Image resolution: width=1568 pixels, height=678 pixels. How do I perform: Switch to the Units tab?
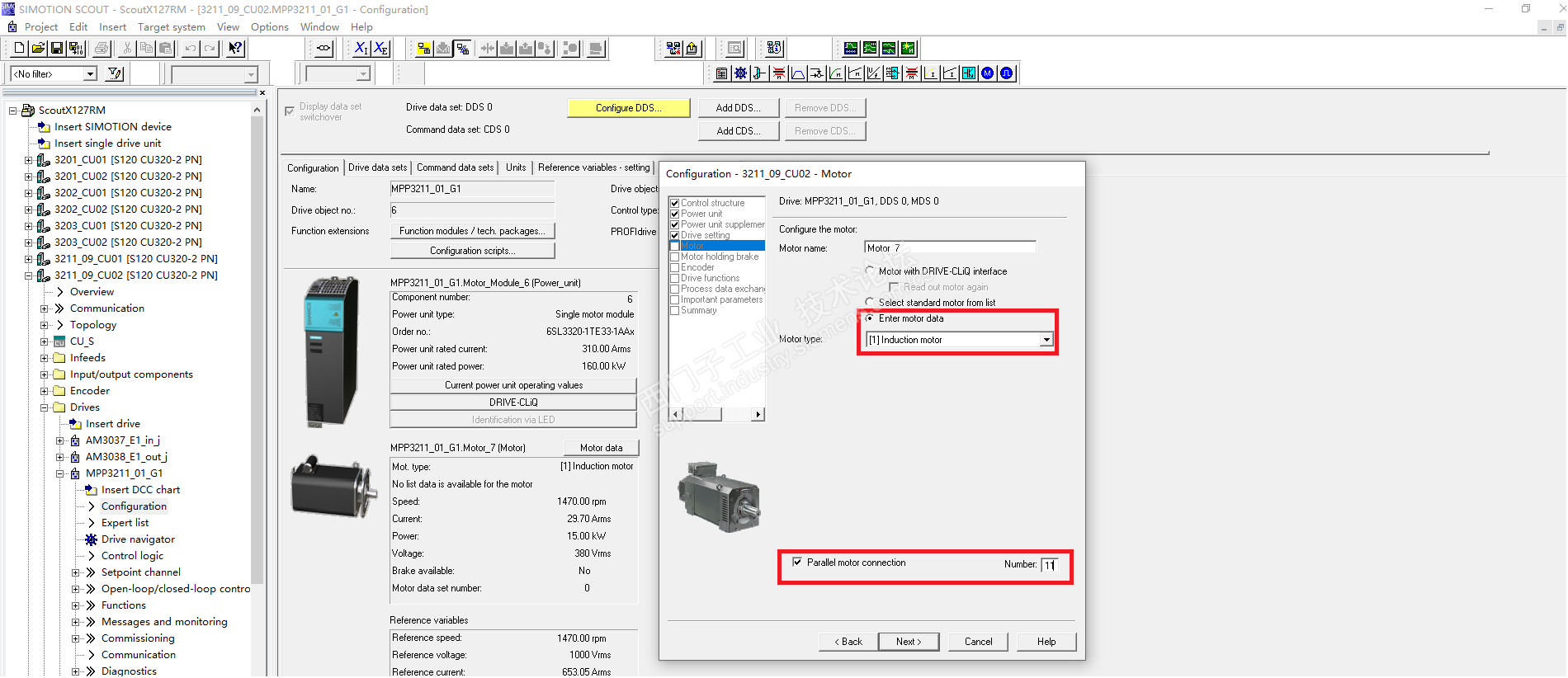516,167
